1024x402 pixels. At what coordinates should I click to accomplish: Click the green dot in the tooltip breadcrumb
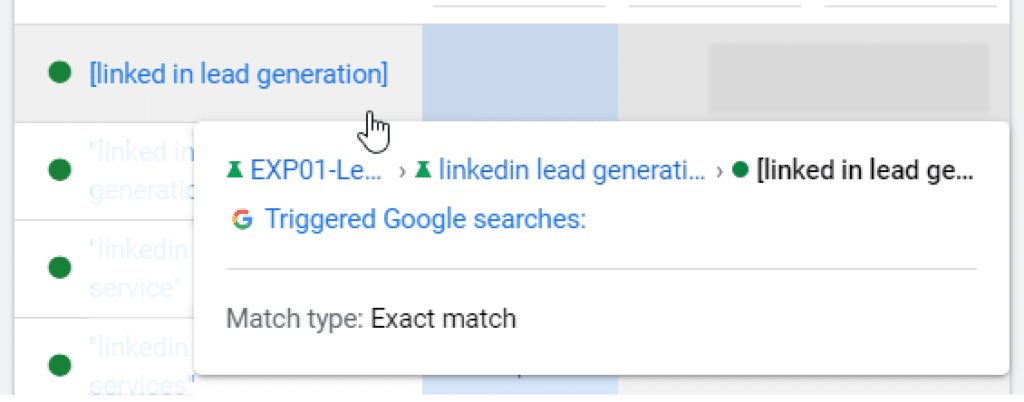[740, 171]
